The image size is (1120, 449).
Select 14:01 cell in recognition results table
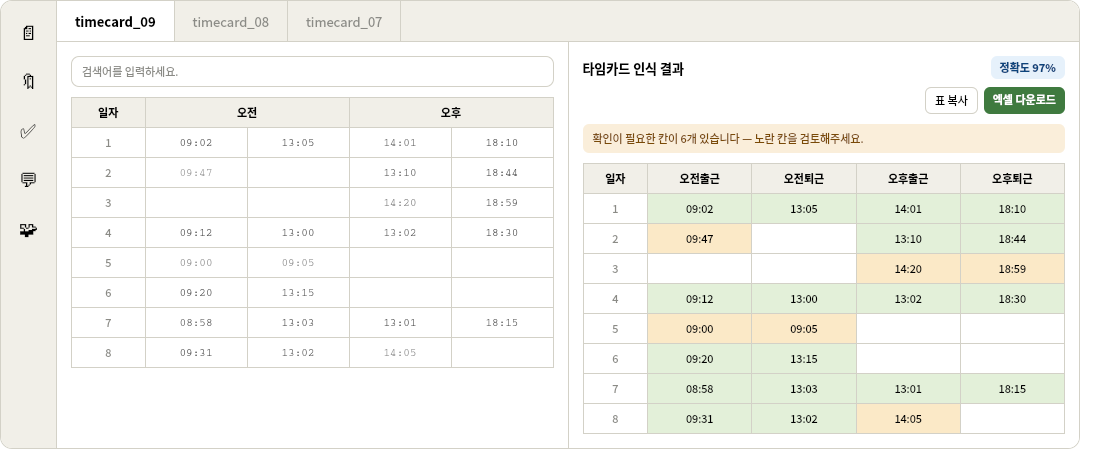coord(908,209)
